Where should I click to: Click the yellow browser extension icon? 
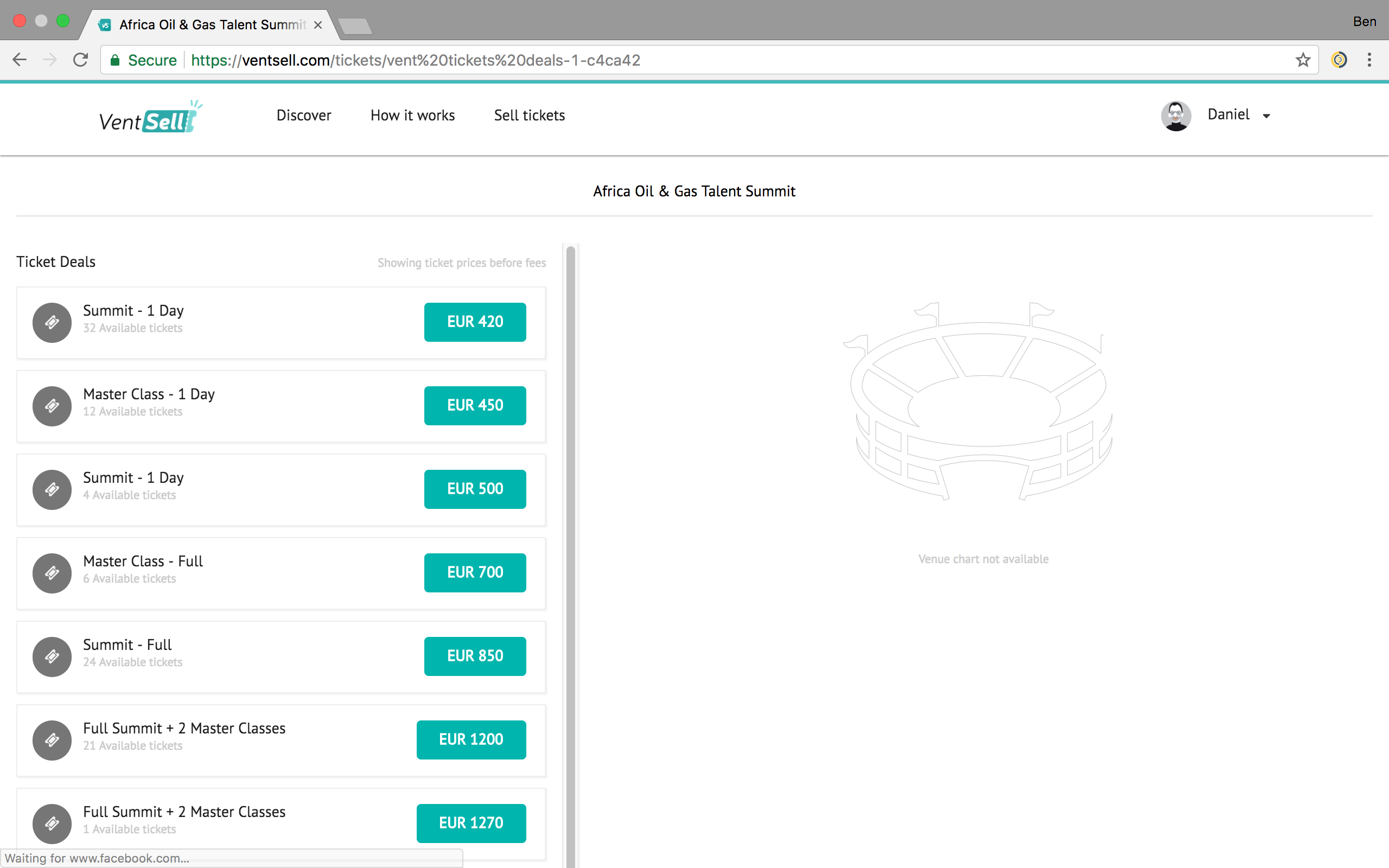tap(1339, 60)
